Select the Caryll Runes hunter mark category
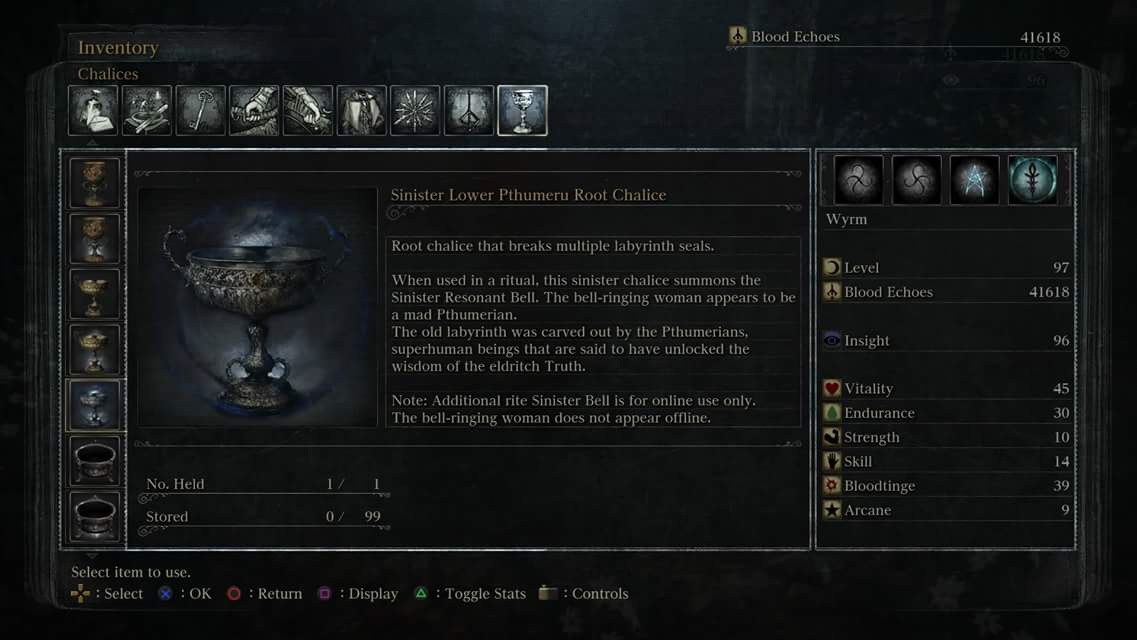 click(468, 110)
